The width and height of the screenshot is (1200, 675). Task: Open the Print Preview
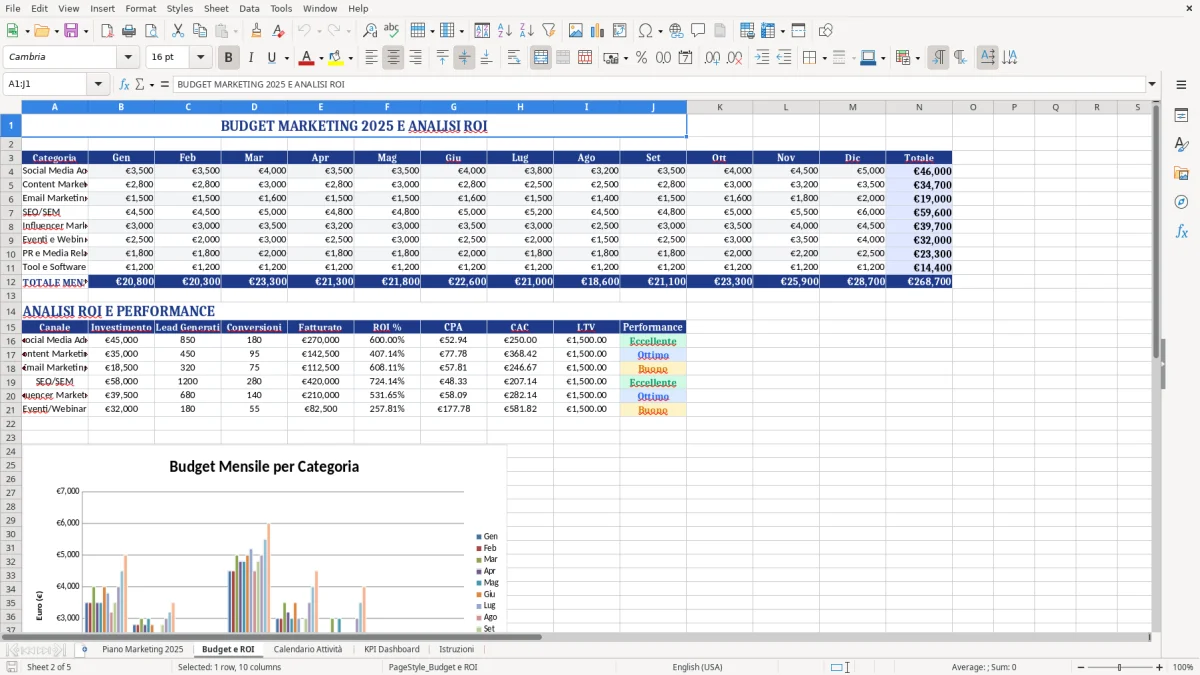pyautogui.click(x=150, y=30)
